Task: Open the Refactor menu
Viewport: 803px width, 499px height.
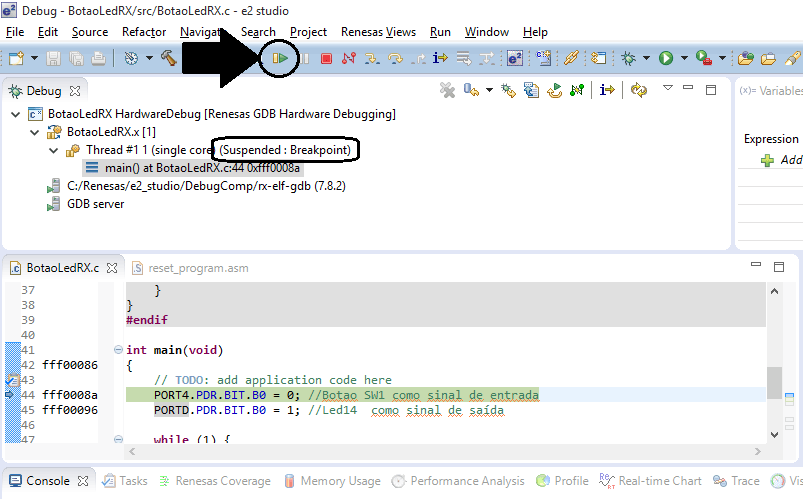Action: point(144,32)
